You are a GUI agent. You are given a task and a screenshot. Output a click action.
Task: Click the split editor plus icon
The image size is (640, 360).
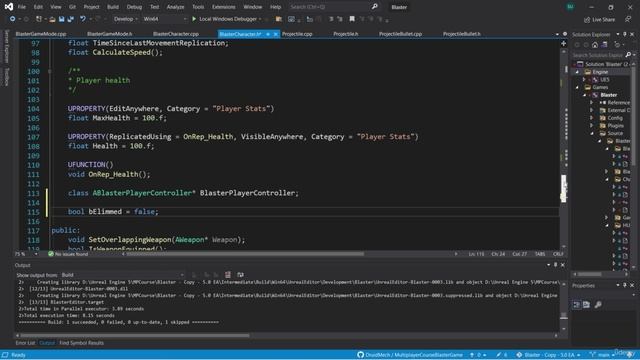coord(563,43)
